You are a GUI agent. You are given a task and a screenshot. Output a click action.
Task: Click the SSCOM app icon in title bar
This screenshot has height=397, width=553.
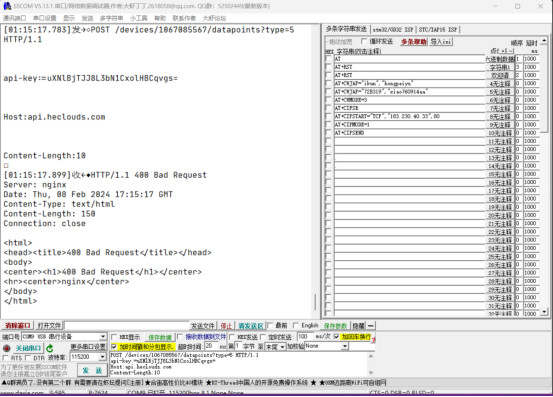(x=7, y=6)
